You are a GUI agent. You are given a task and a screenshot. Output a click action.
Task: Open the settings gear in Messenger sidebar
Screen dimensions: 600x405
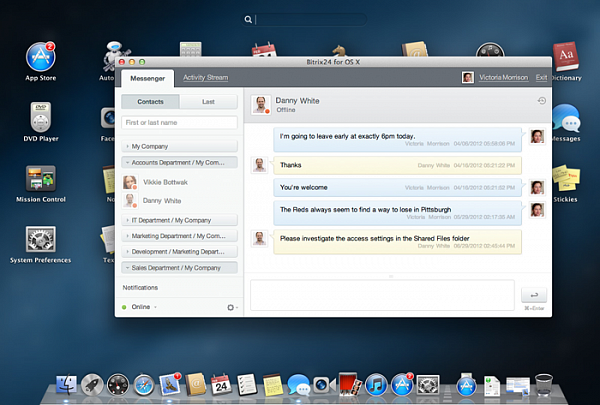tap(232, 307)
